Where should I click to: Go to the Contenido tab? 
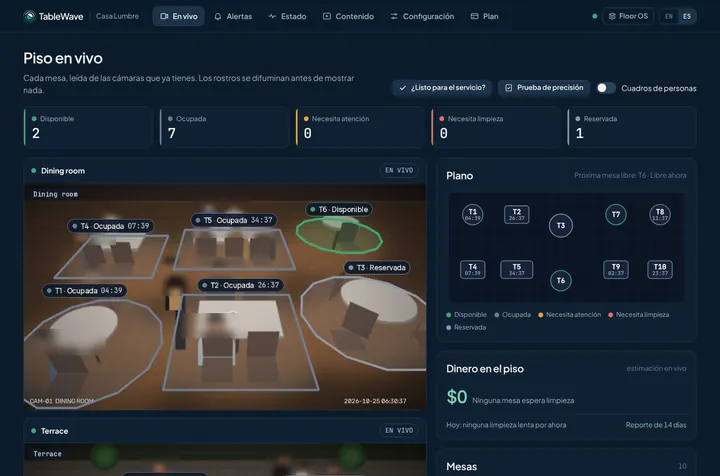point(349,17)
